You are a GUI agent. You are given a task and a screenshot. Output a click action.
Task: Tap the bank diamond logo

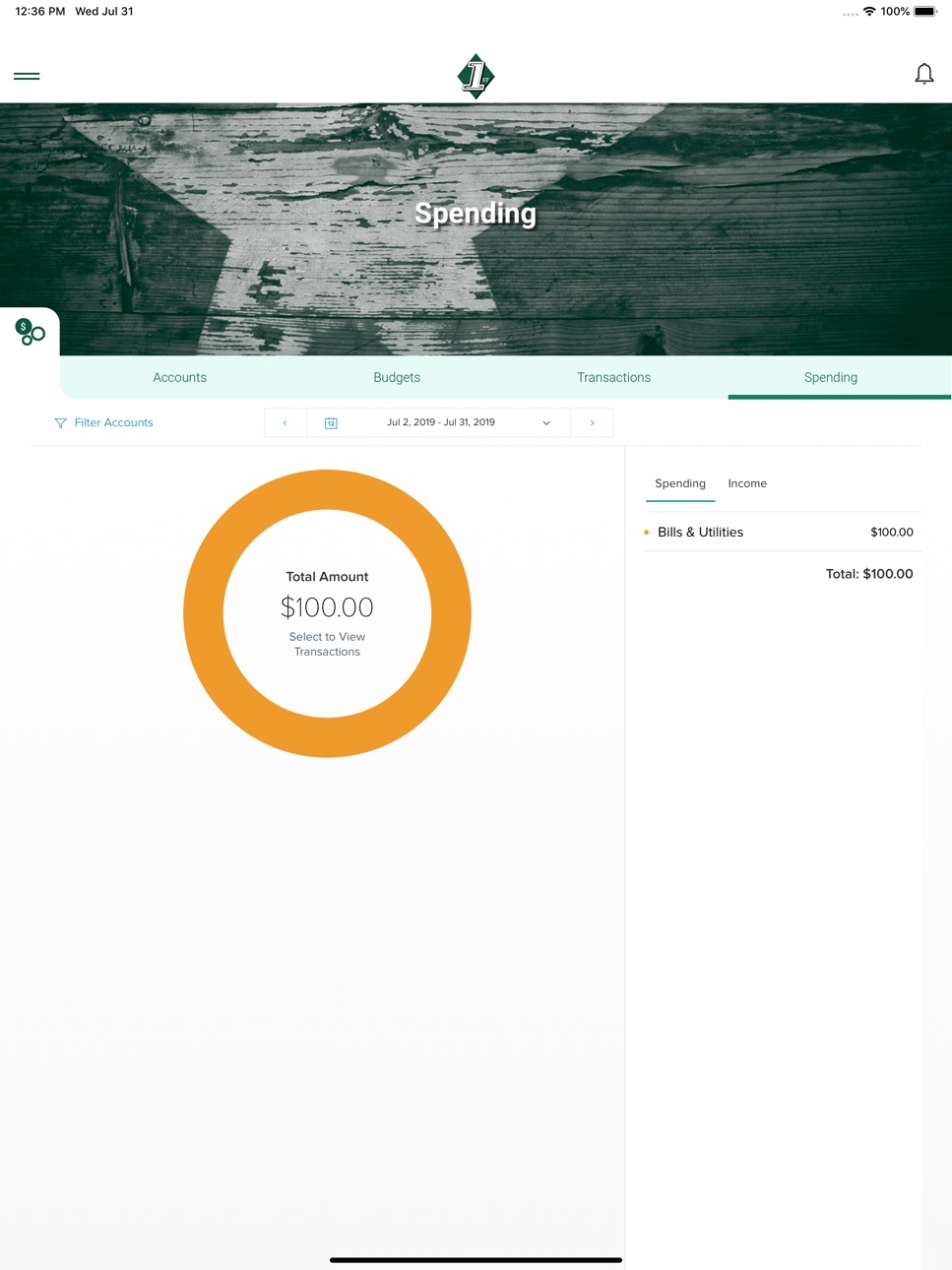(x=476, y=76)
